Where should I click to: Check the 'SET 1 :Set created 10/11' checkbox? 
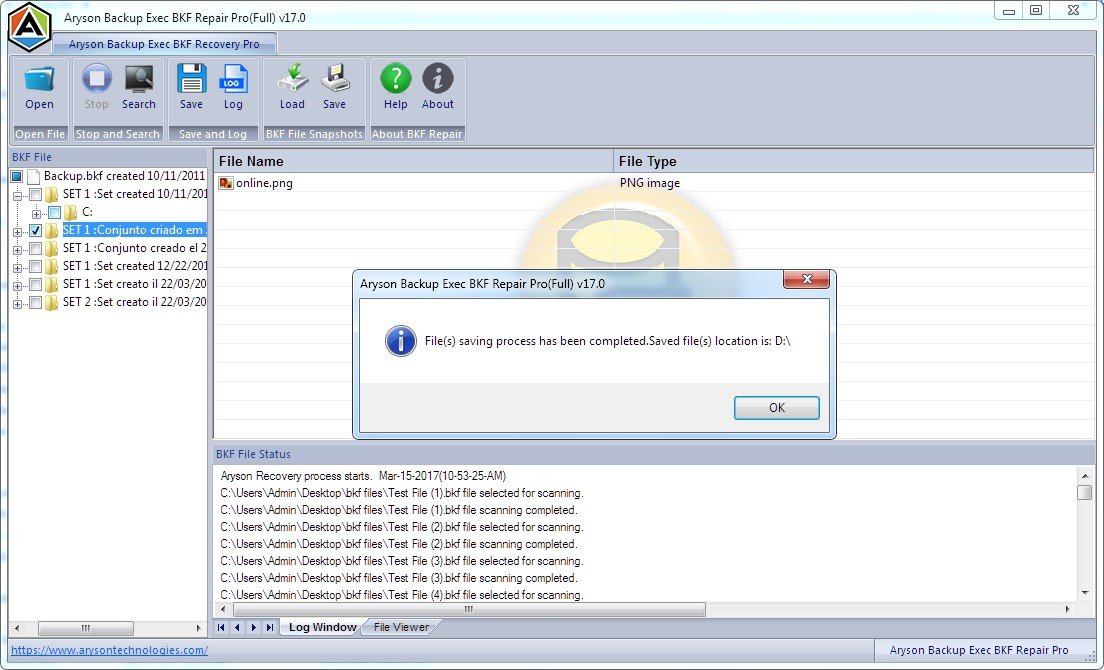[x=35, y=194]
